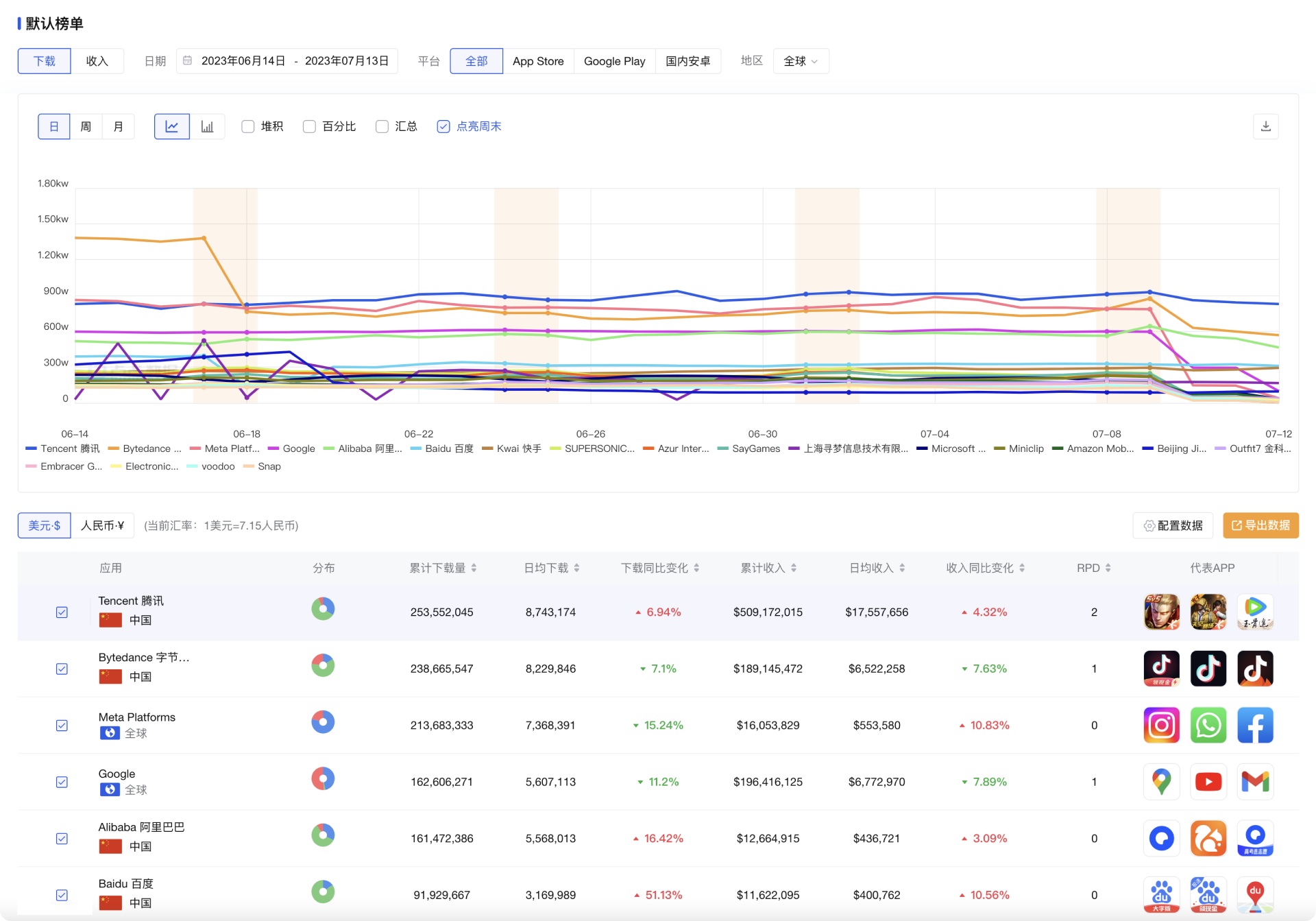Toggle Google legend color swatch
Viewport: 1316px width, 921px height.
tap(273, 448)
